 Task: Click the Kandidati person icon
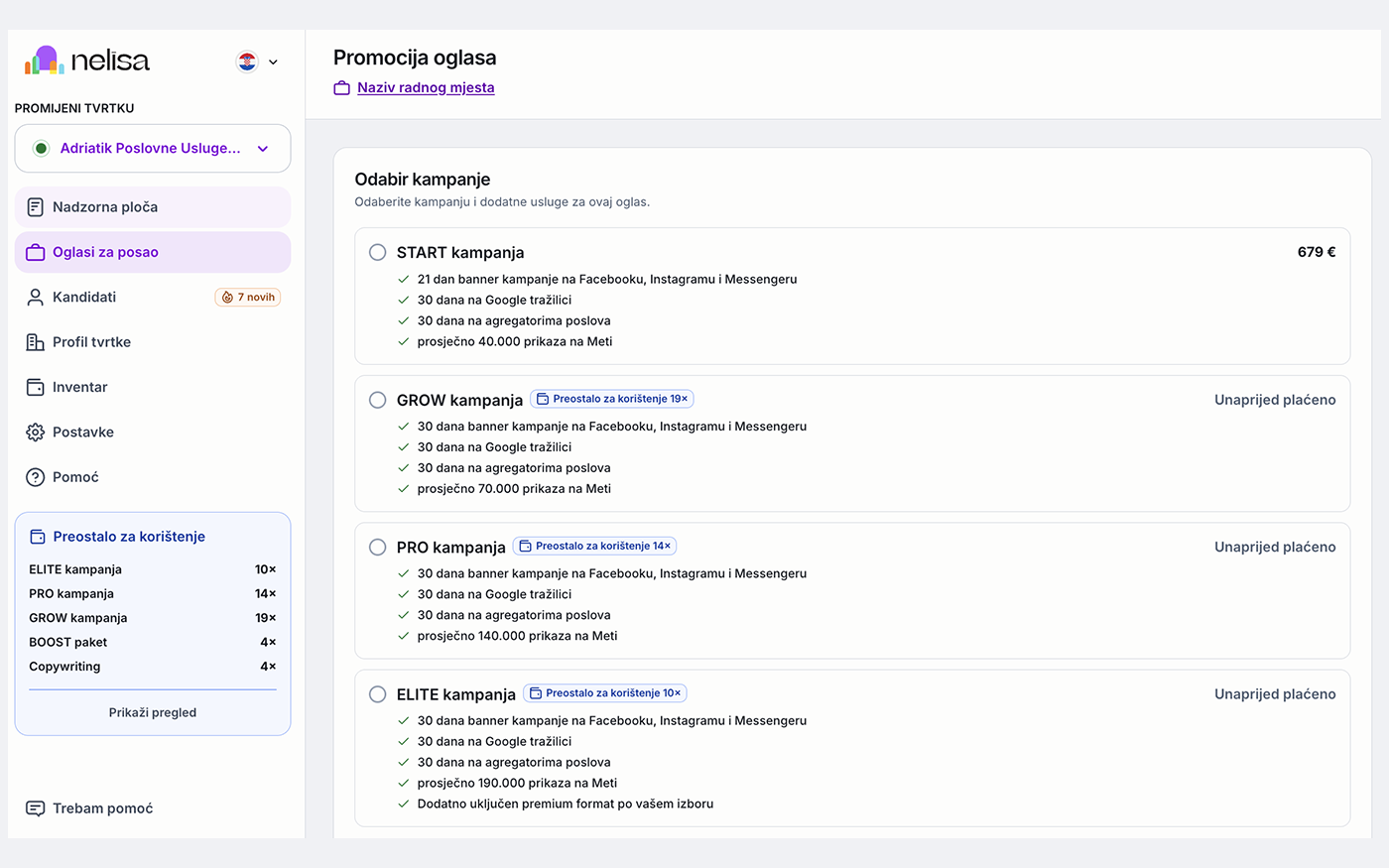click(35, 298)
